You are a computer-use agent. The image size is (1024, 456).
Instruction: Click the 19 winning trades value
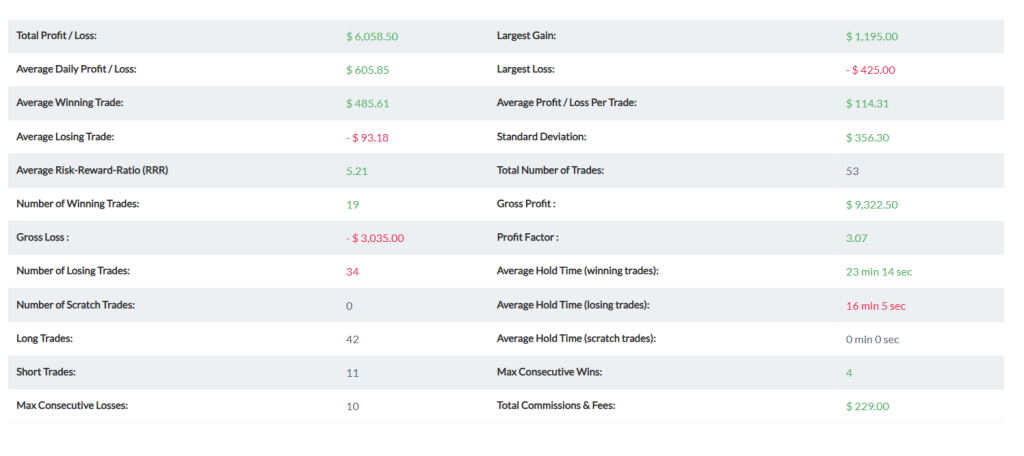tap(353, 204)
